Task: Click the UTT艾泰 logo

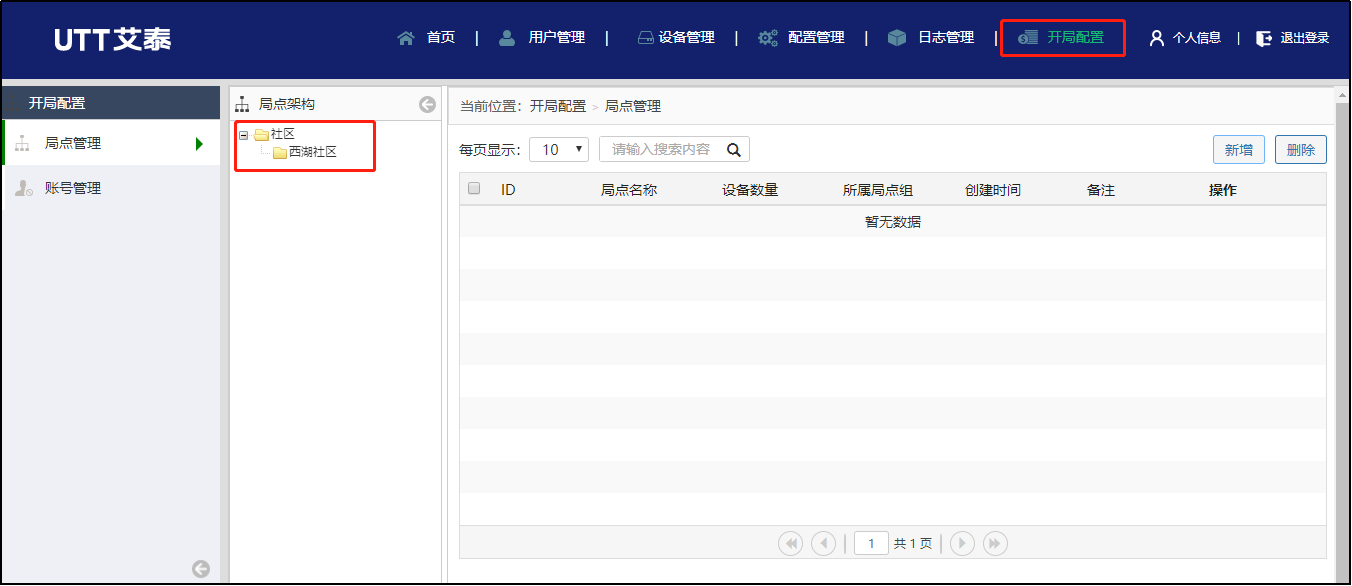Action: [113, 39]
